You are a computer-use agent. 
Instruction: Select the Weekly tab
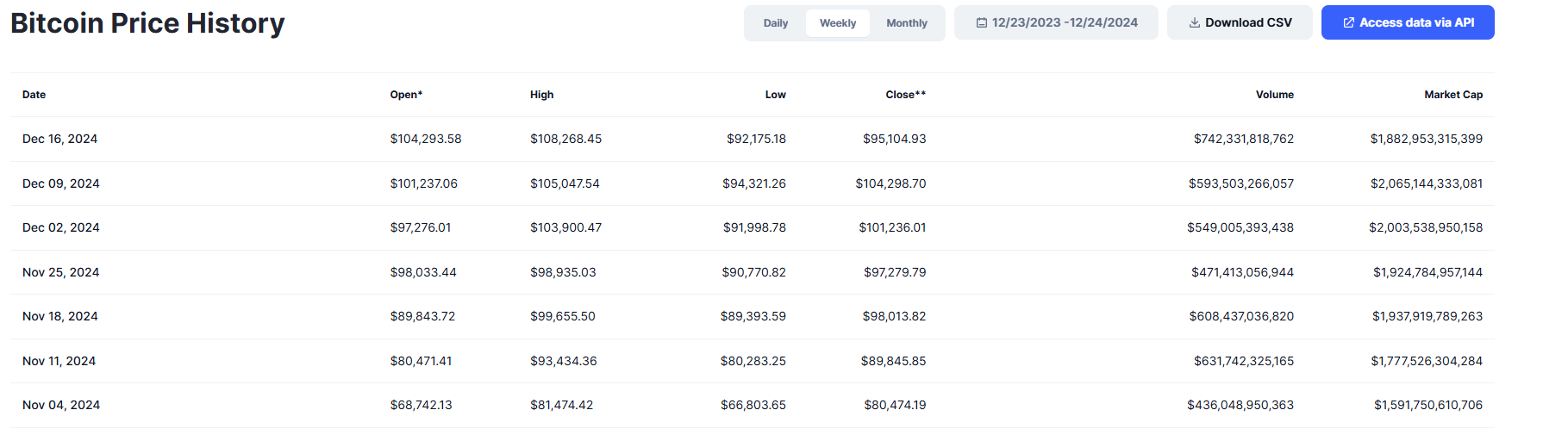838,23
